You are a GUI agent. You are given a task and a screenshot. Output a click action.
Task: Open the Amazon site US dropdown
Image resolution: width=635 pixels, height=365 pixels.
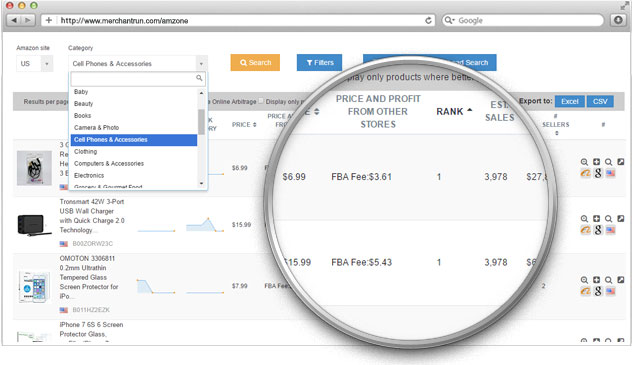tap(34, 64)
